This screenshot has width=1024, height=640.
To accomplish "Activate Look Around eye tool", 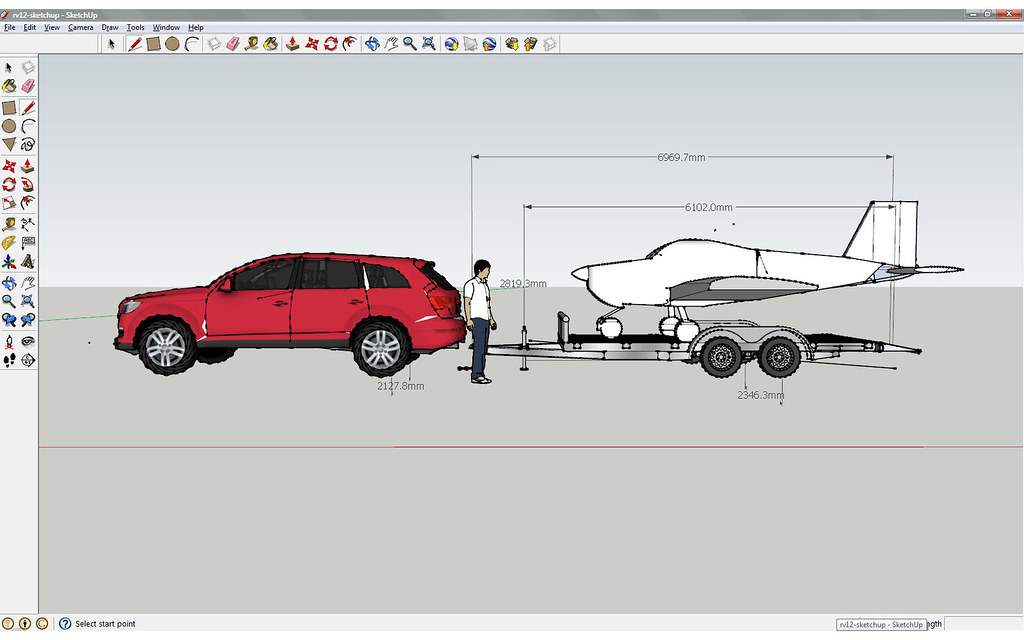I will pos(28,342).
